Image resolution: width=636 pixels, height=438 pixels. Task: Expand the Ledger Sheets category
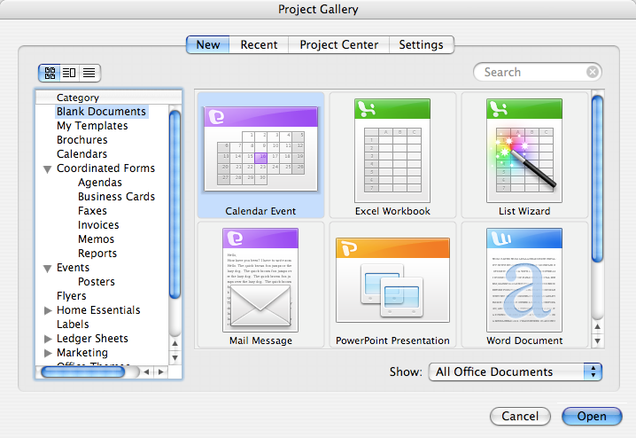tap(48, 339)
